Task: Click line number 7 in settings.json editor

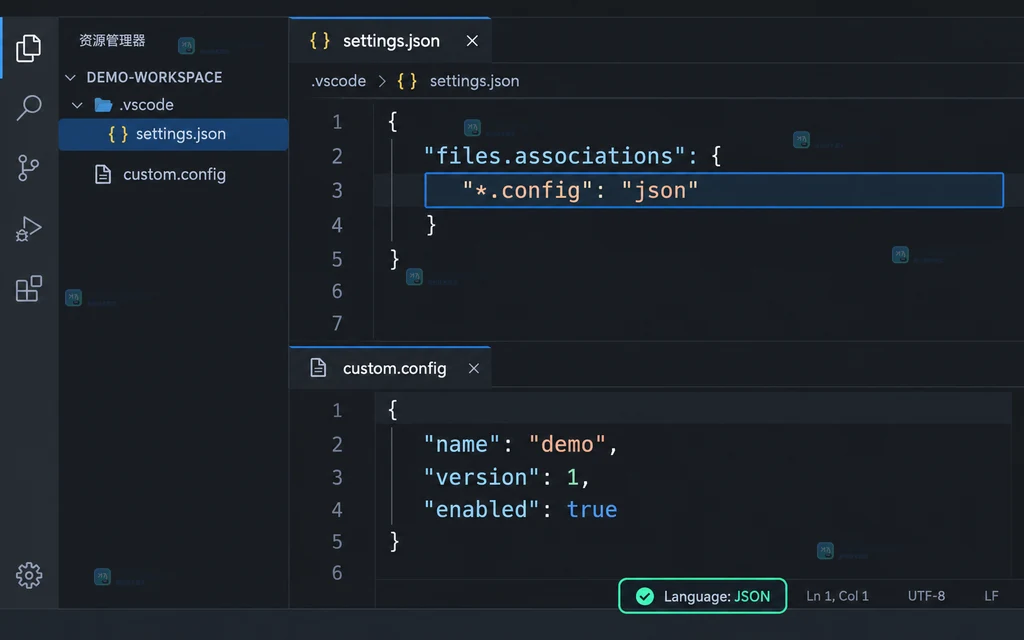Action: click(337, 324)
